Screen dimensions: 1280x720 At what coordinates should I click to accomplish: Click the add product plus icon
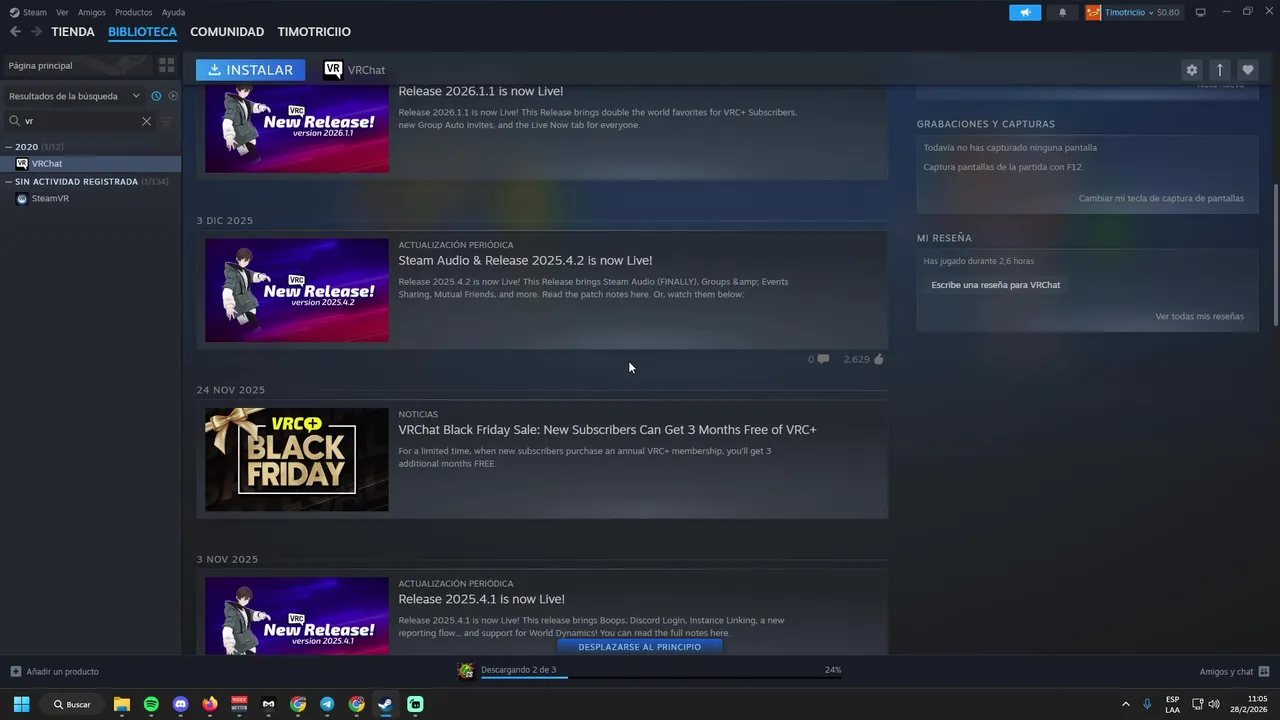tap(15, 671)
